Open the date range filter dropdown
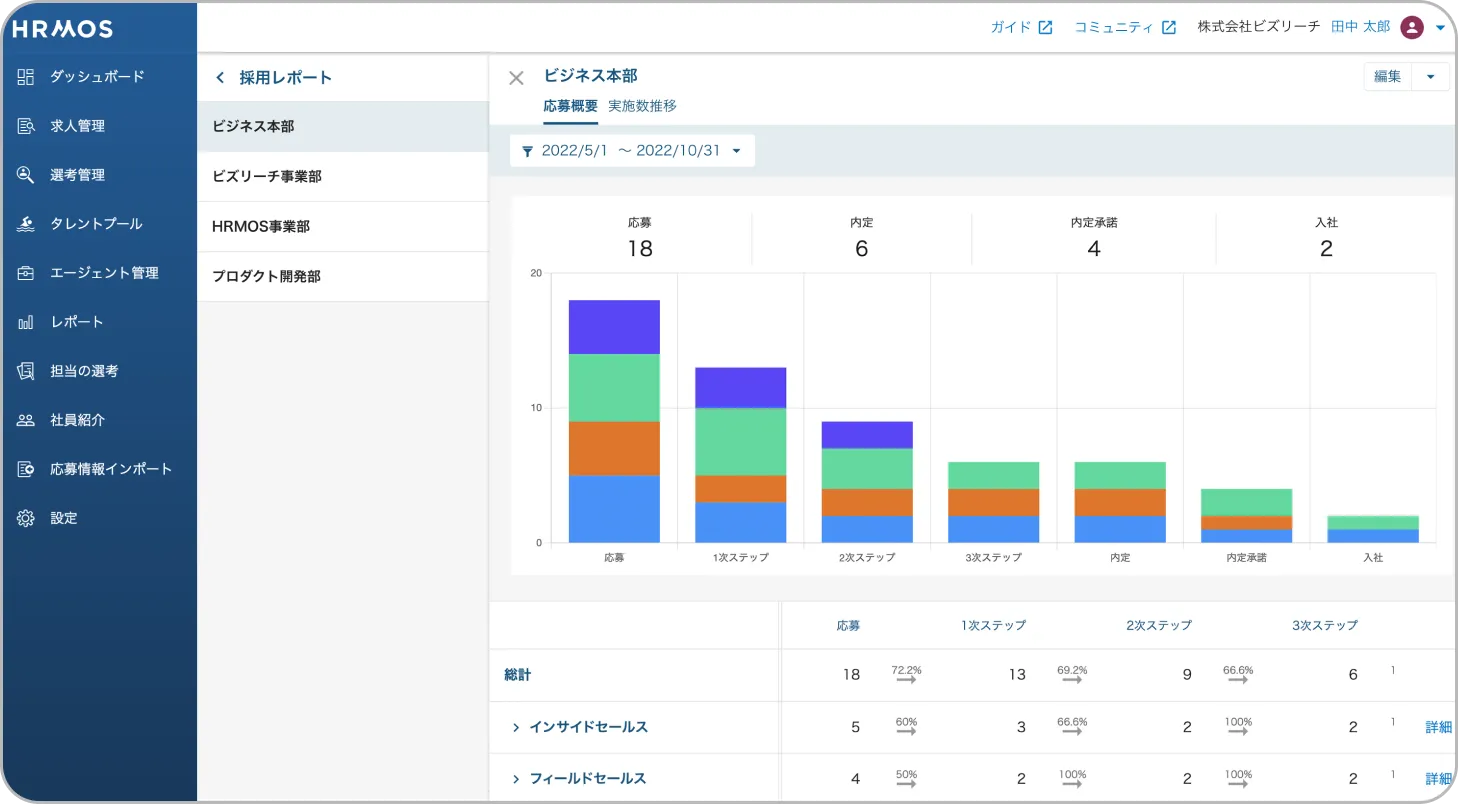The width and height of the screenshot is (1458, 804). [x=632, y=151]
